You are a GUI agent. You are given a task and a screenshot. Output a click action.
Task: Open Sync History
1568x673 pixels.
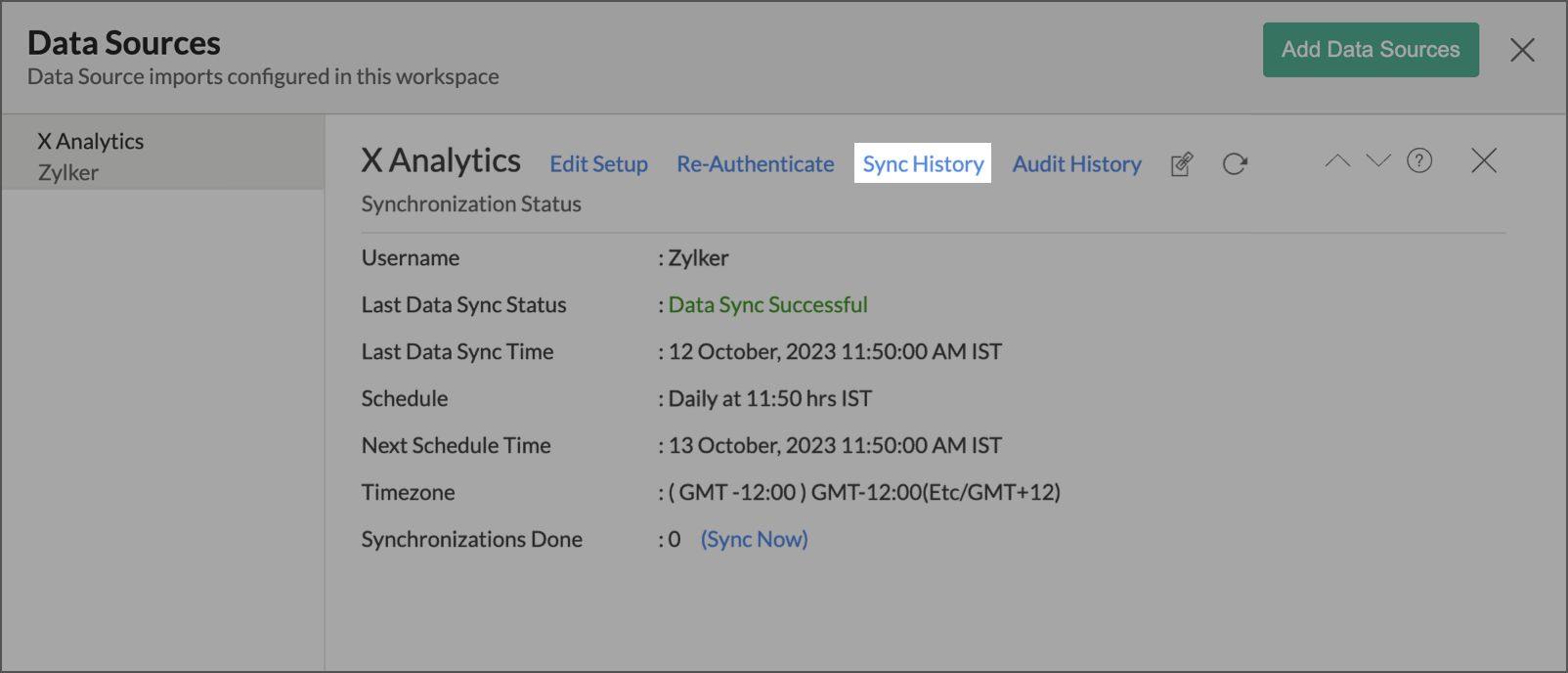(923, 163)
